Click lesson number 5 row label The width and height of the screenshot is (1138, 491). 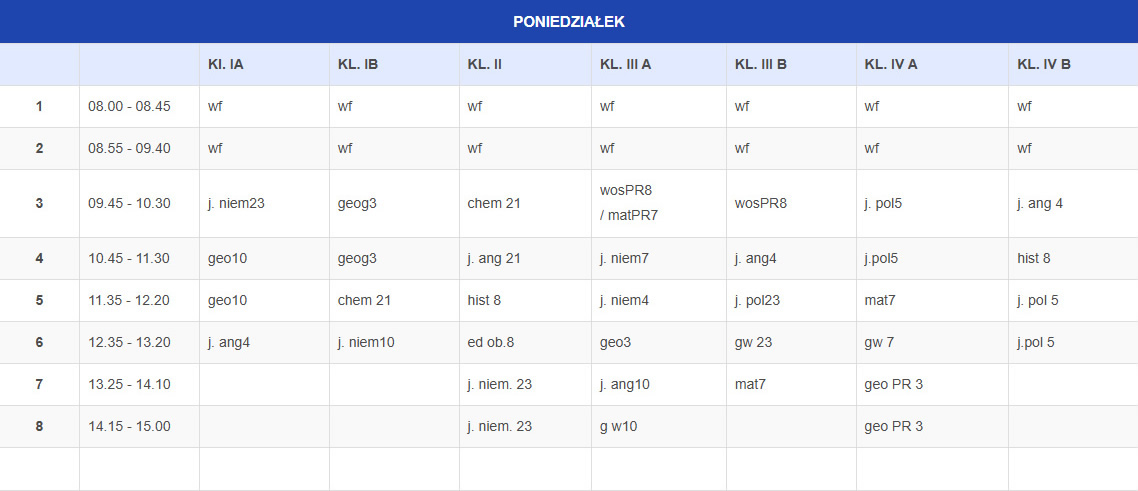[39, 300]
